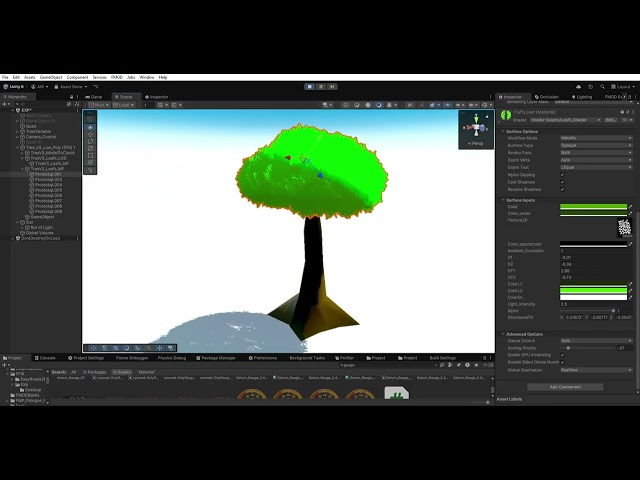Click the shader Edit button

(x=611, y=120)
